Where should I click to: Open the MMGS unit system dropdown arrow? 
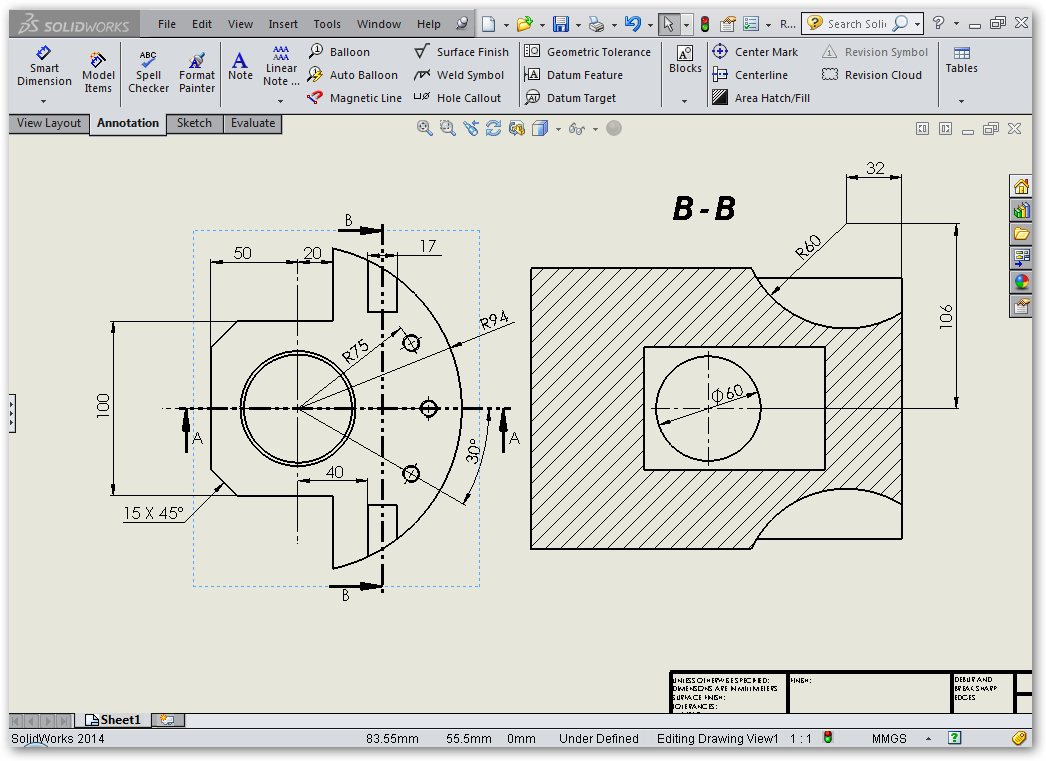tap(929, 738)
